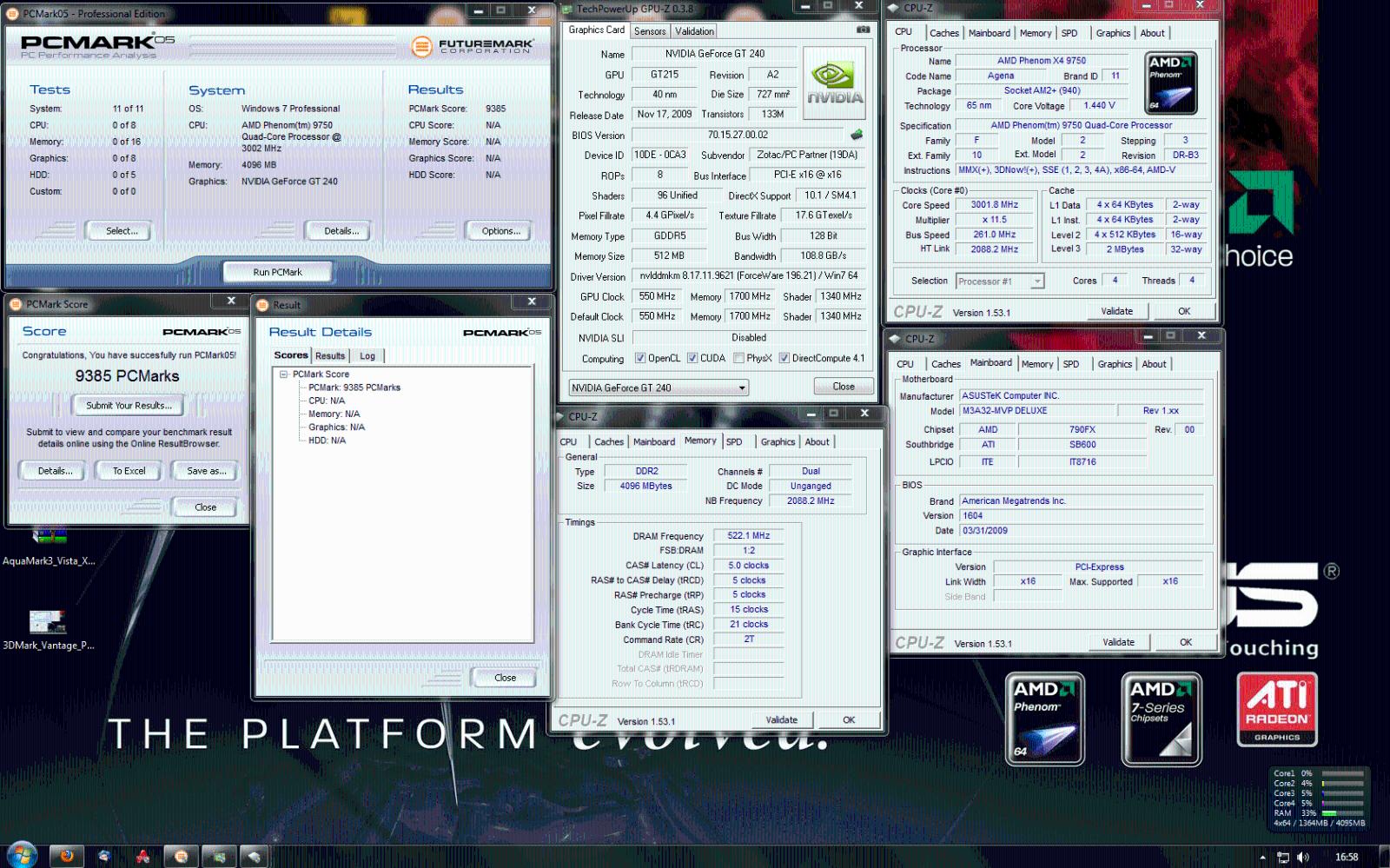The height and width of the screenshot is (868, 1390).
Task: Toggle the OpenCL checkbox
Action: pyautogui.click(x=640, y=358)
